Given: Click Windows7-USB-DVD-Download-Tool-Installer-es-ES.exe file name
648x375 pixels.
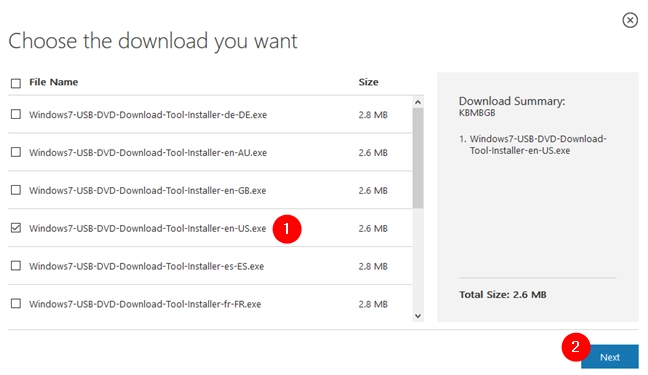Looking at the screenshot, I should [x=146, y=266].
